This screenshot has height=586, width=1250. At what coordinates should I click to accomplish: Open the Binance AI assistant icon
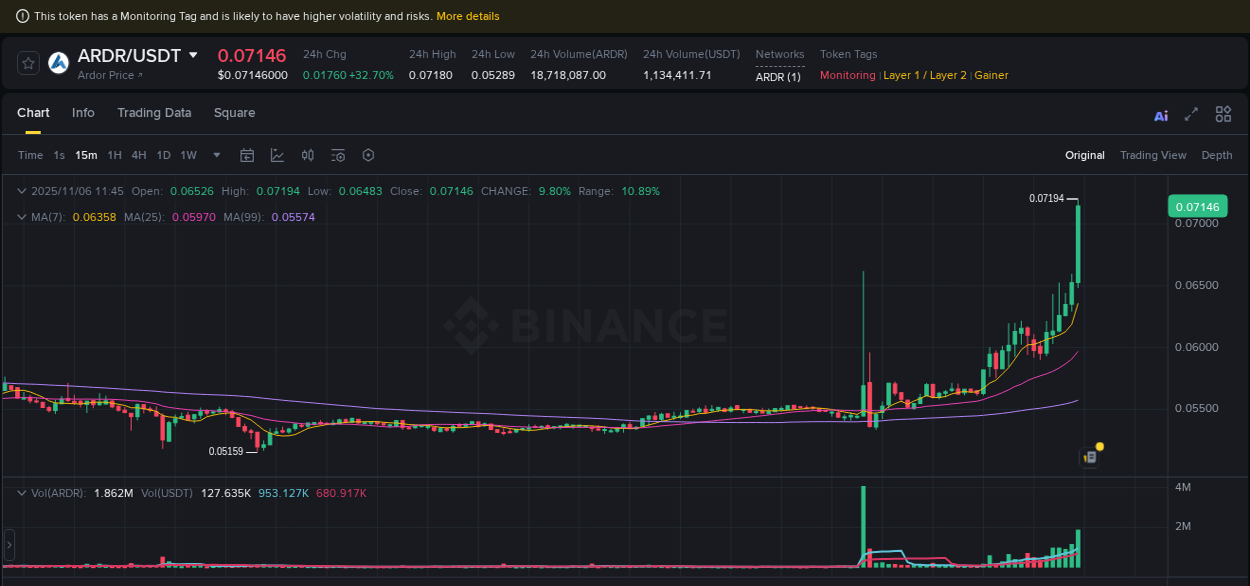click(x=1160, y=115)
